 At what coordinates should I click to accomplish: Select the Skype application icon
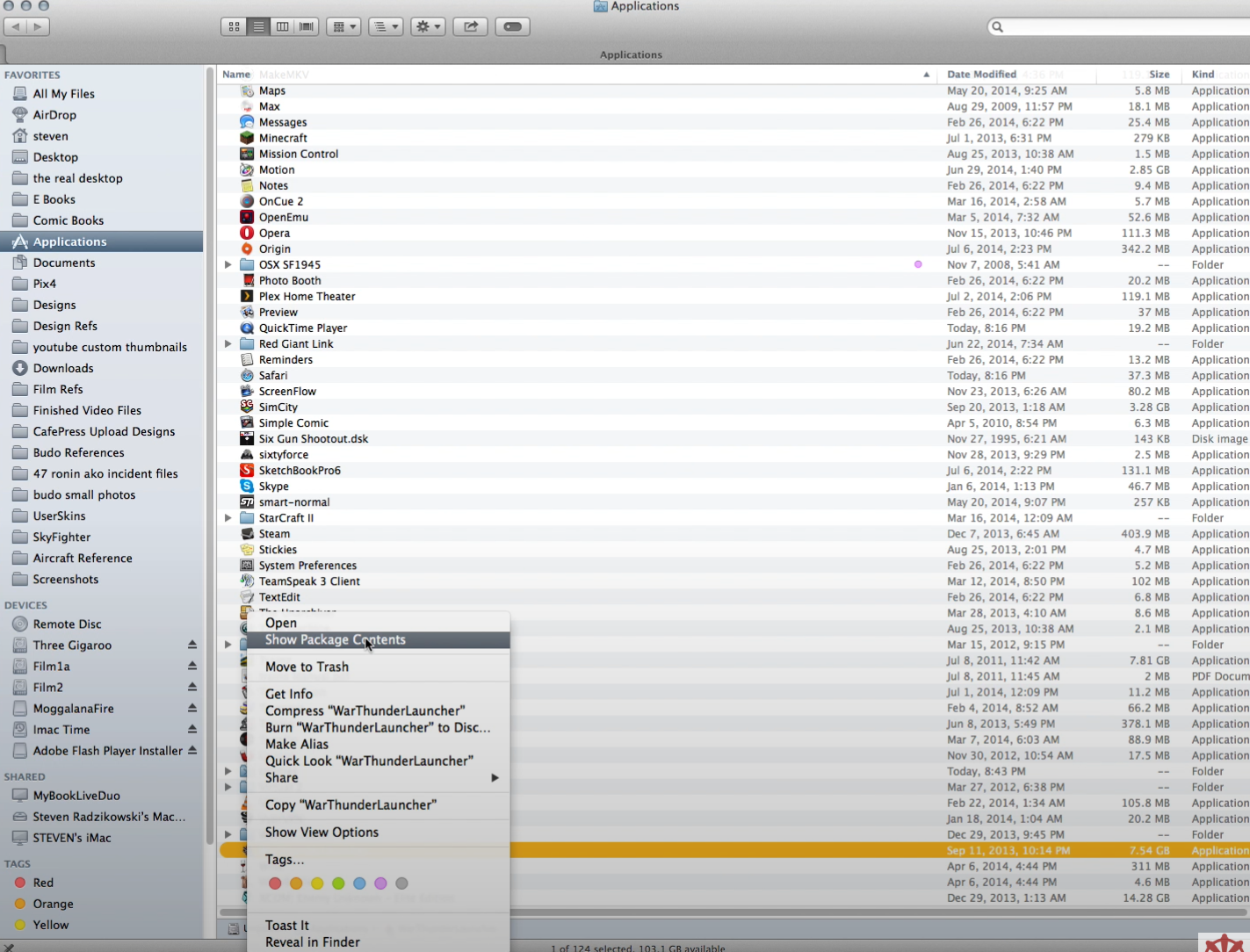(x=247, y=486)
